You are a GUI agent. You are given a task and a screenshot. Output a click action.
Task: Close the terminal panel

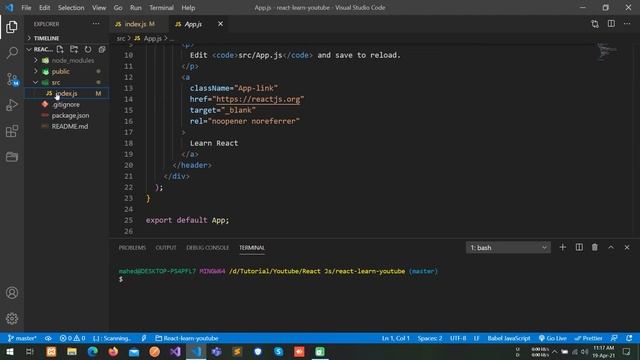coord(627,247)
